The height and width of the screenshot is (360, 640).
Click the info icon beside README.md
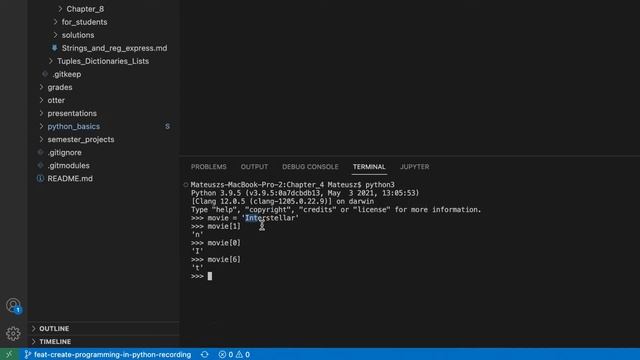(x=40, y=178)
